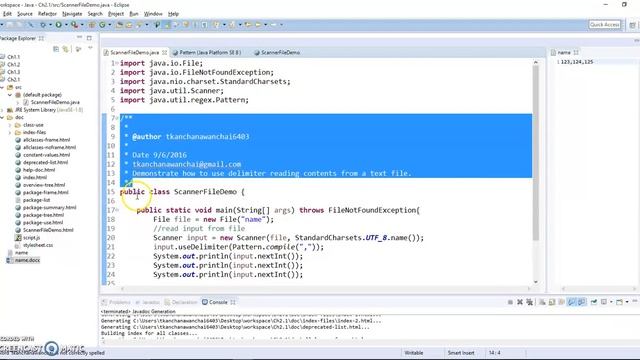Open Package Explorer View Menu dropdown

point(90,49)
